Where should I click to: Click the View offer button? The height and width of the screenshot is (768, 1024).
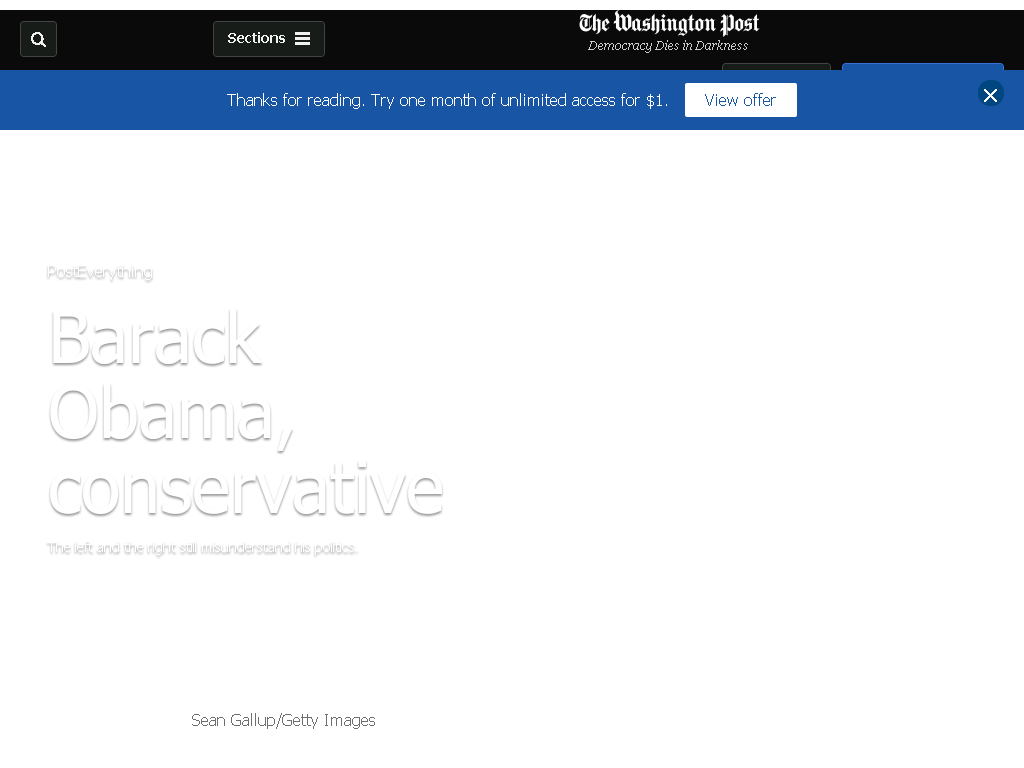[741, 100]
